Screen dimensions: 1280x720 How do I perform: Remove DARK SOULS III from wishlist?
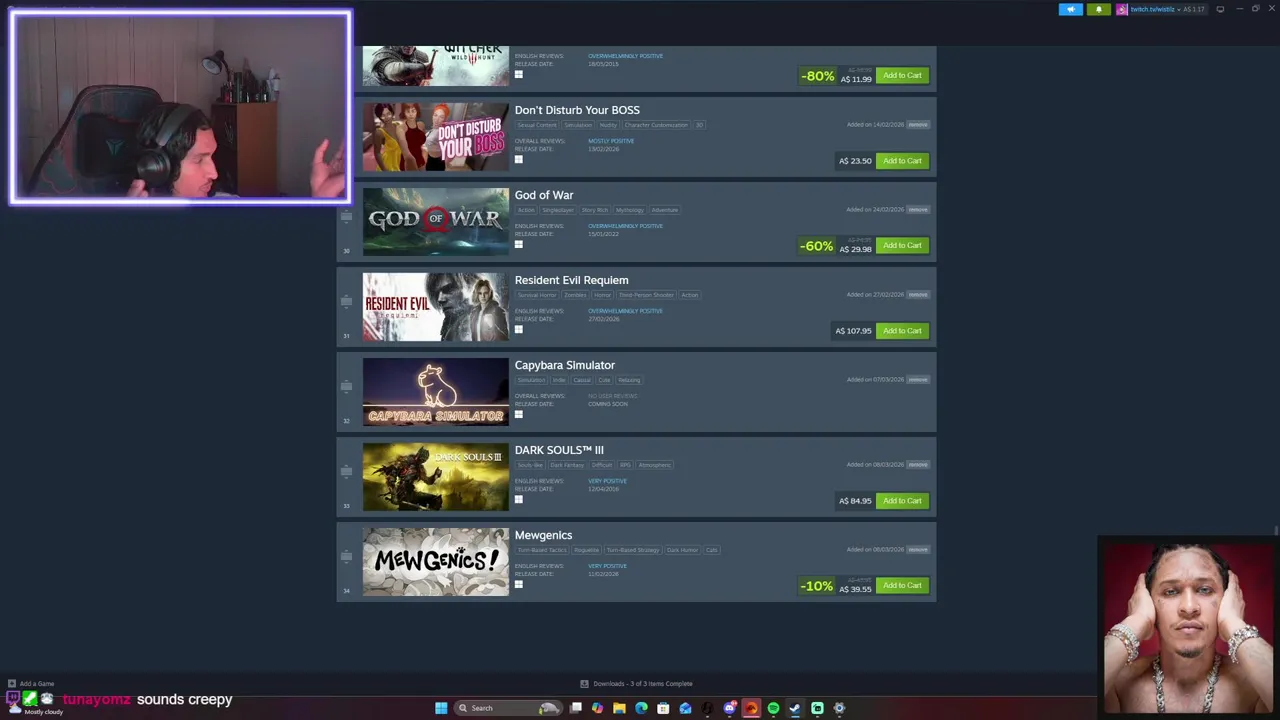(918, 465)
